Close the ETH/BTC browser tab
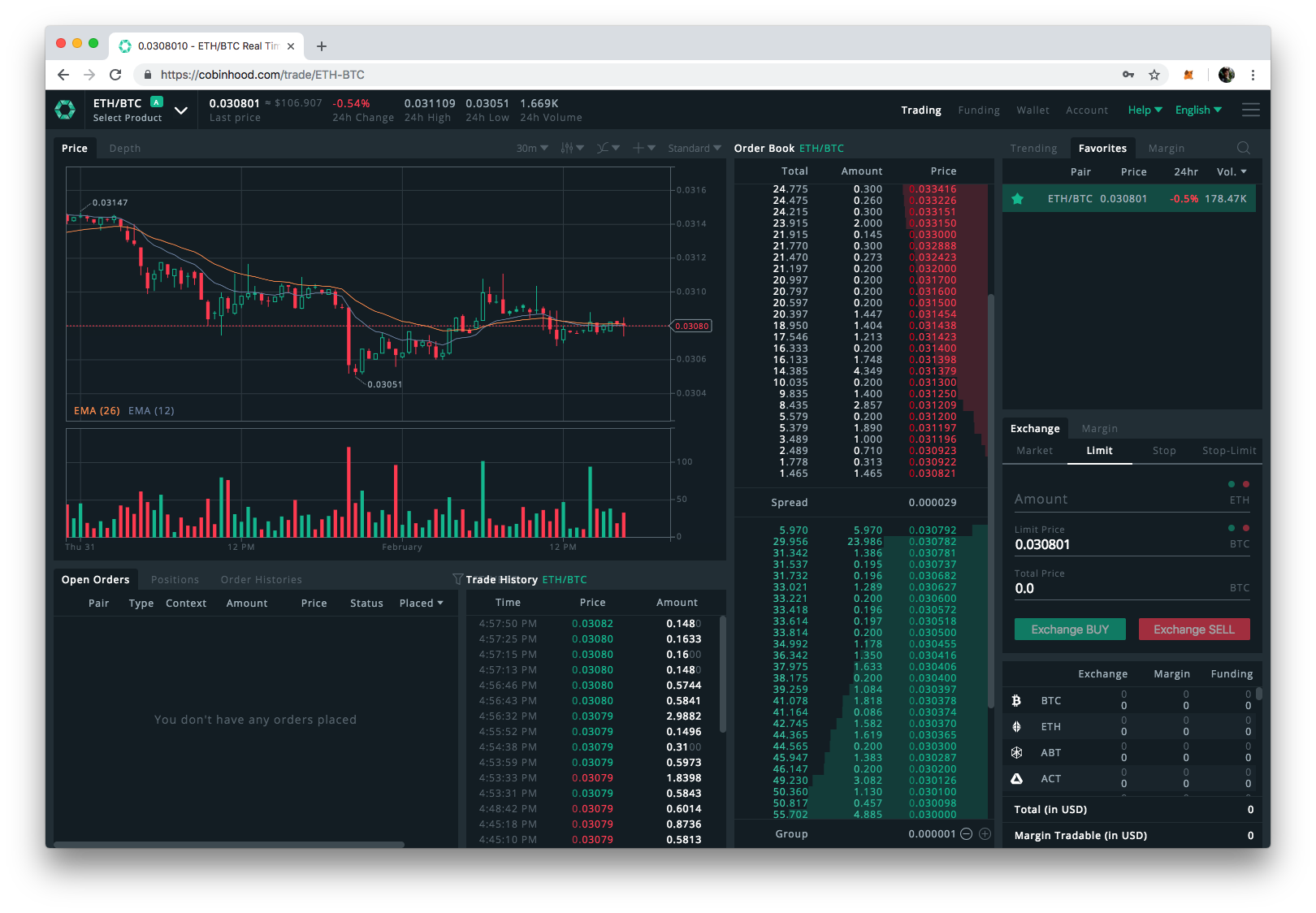 point(291,46)
